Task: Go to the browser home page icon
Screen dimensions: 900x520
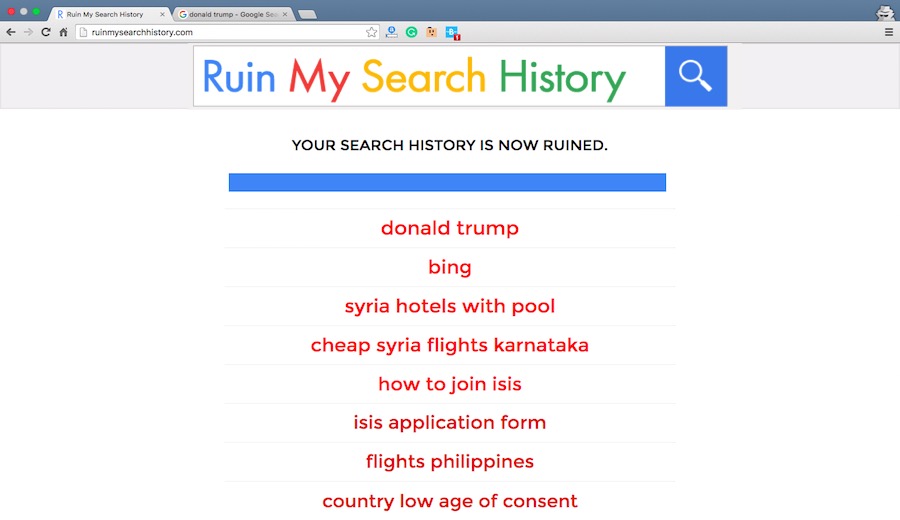Action: coord(63,32)
